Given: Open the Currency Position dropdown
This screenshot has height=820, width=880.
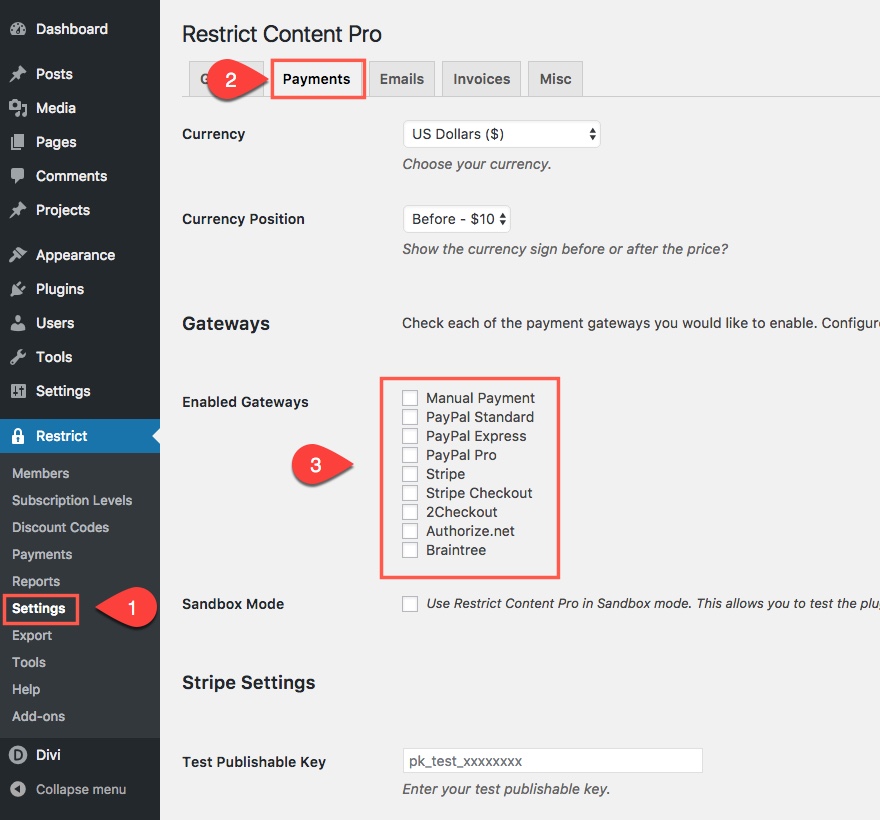Looking at the screenshot, I should click(456, 219).
